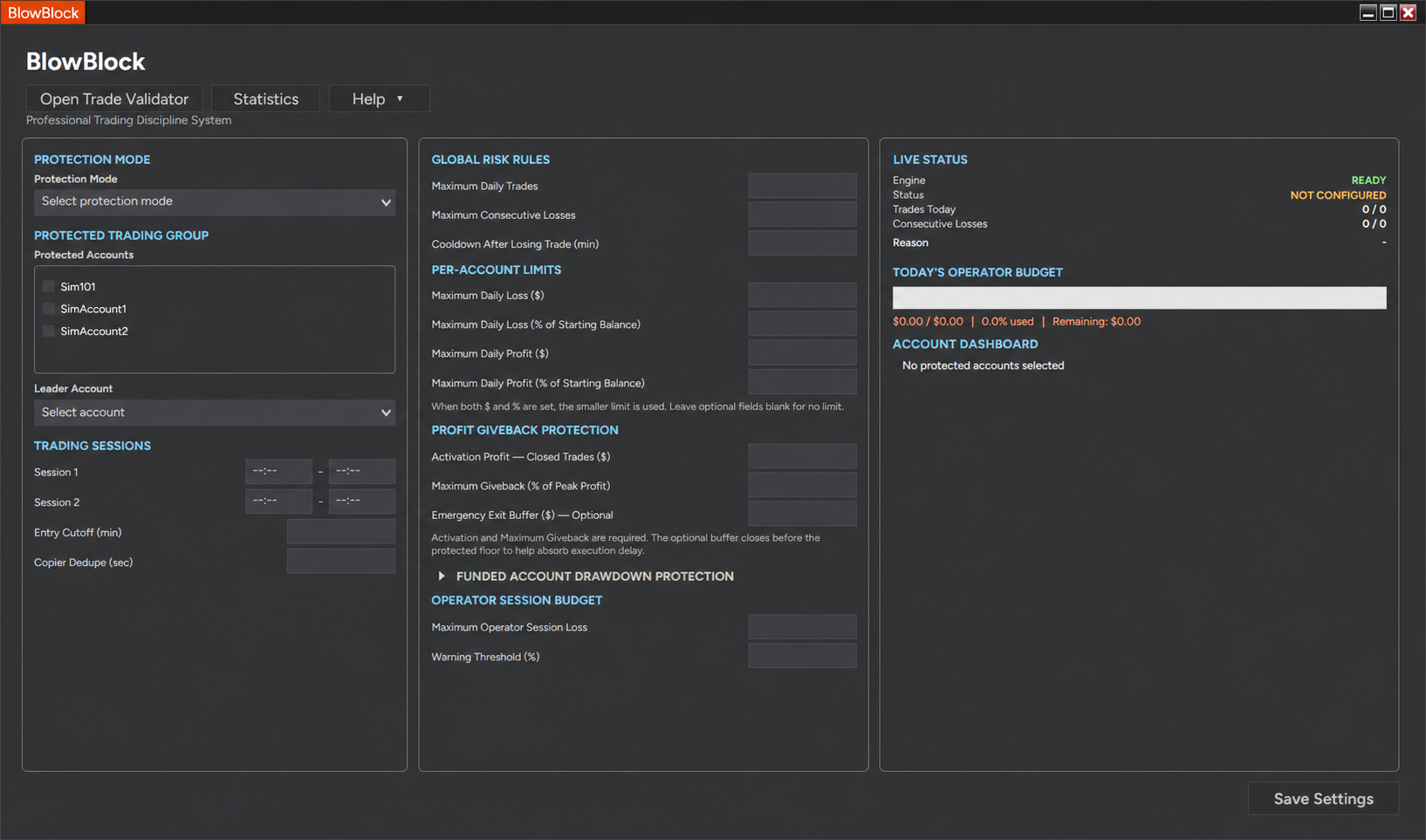Screen dimensions: 1426x840
Task: Click the Copier Dedupe (sec) field
Action: pos(341,561)
